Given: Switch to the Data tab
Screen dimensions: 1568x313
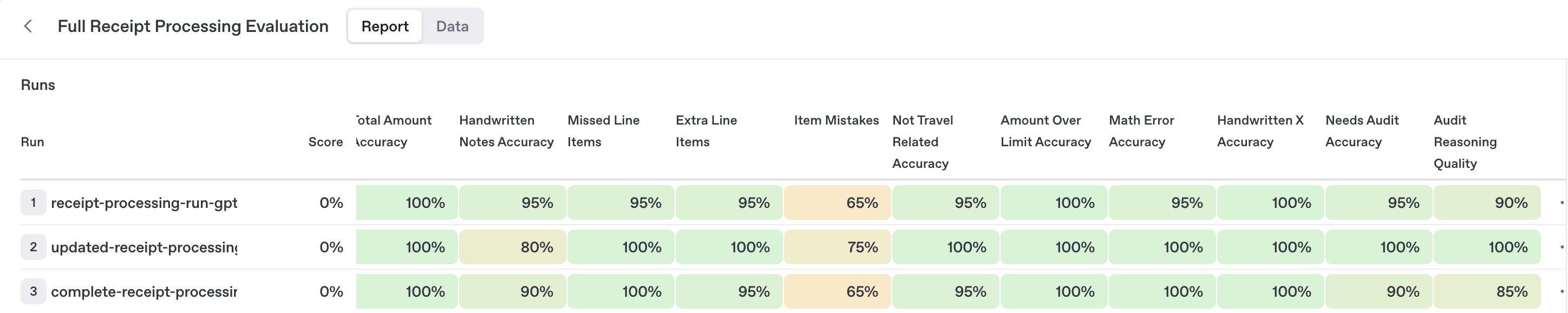Looking at the screenshot, I should coord(452,26).
